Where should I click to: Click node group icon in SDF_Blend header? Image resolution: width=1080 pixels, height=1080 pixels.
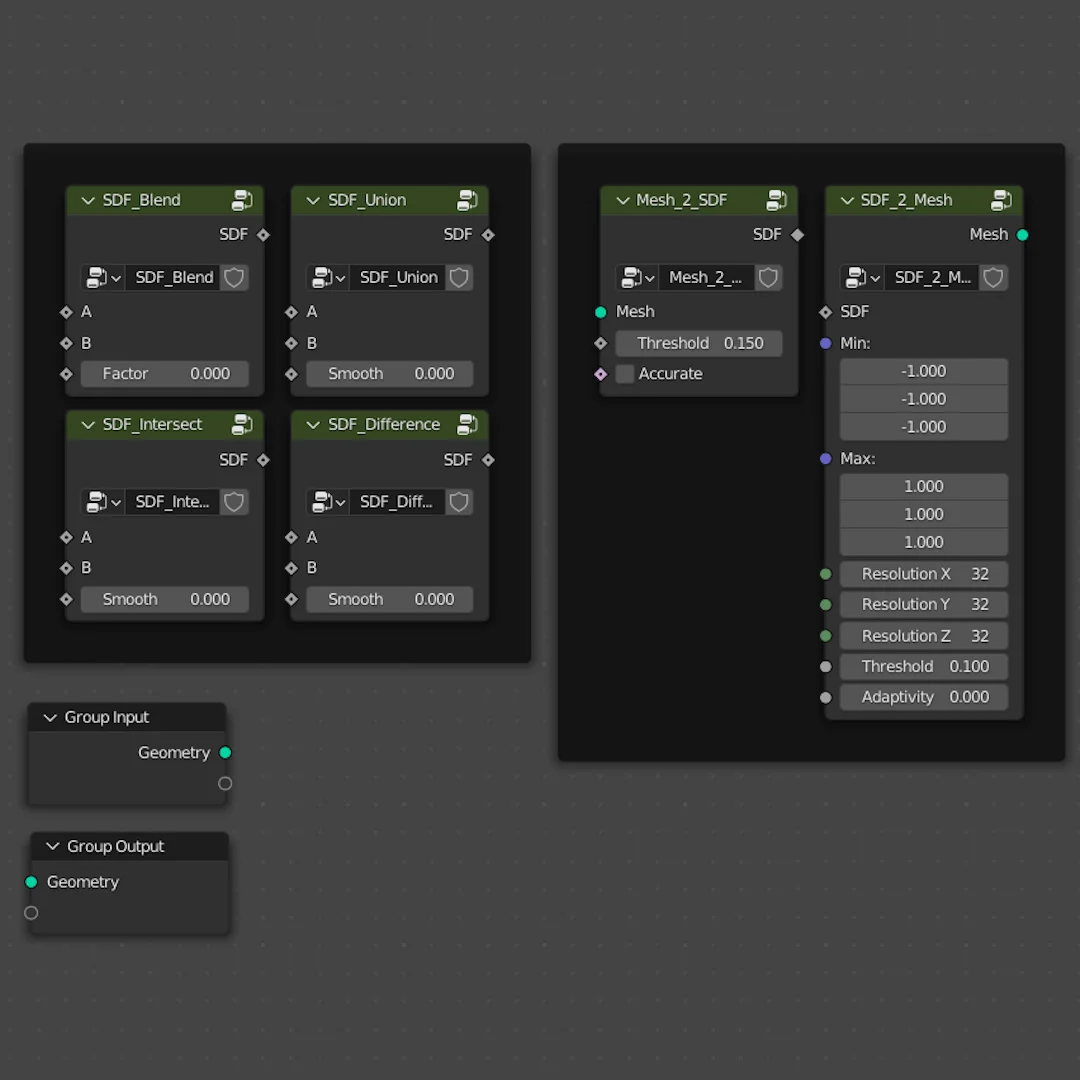[242, 200]
